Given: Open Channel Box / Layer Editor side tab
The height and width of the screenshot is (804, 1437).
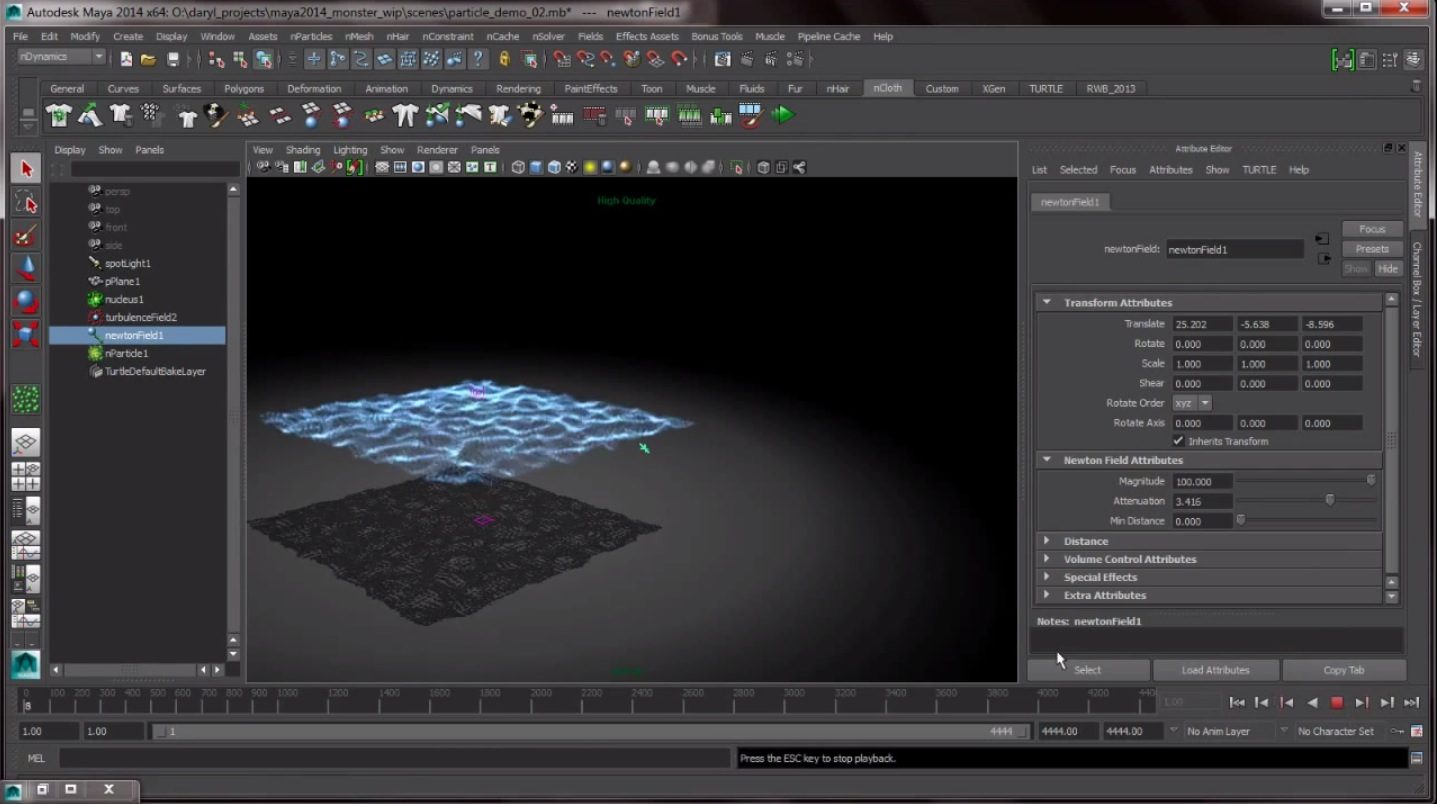Looking at the screenshot, I should pyautogui.click(x=1417, y=299).
